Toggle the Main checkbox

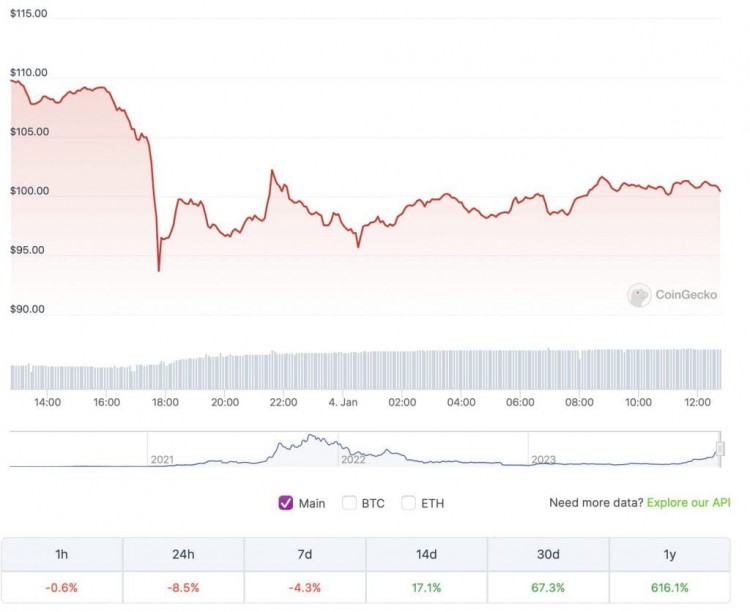[x=285, y=503]
